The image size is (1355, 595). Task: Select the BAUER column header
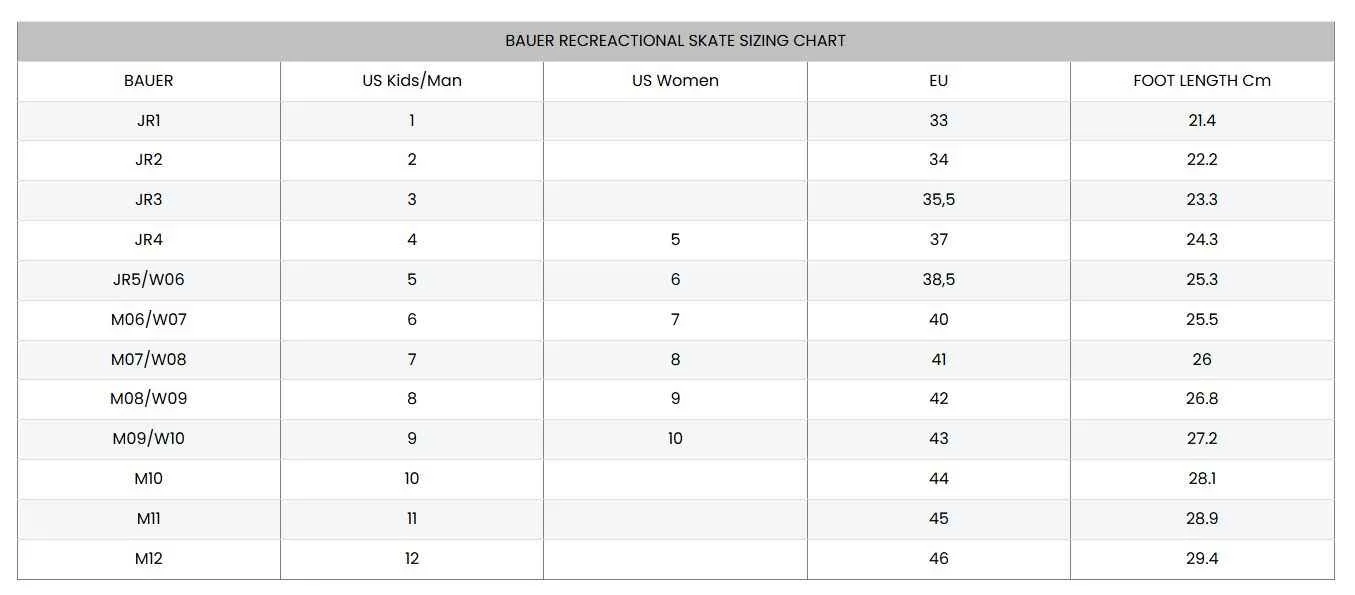point(148,81)
